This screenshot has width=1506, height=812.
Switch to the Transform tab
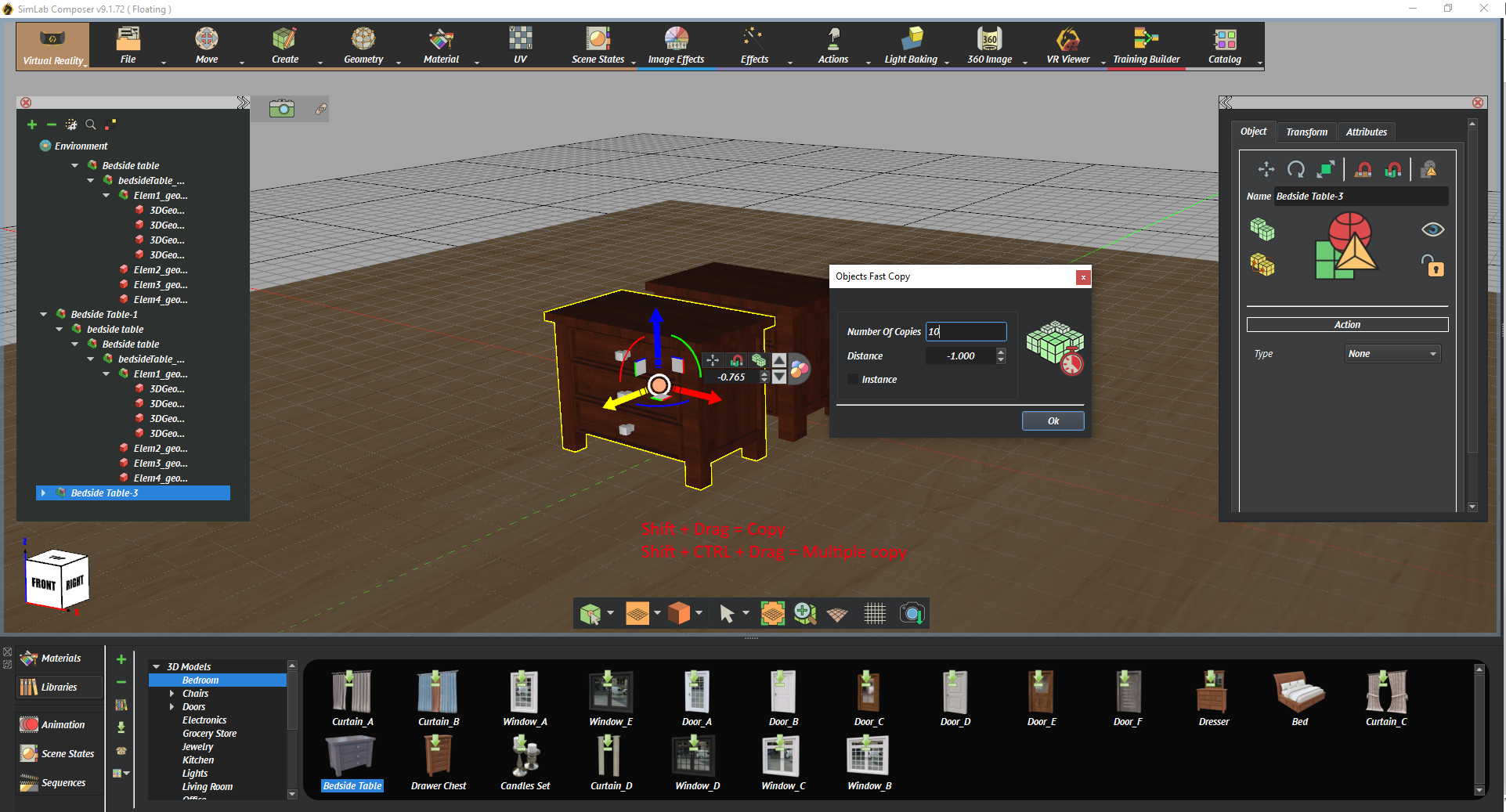pyautogui.click(x=1306, y=132)
